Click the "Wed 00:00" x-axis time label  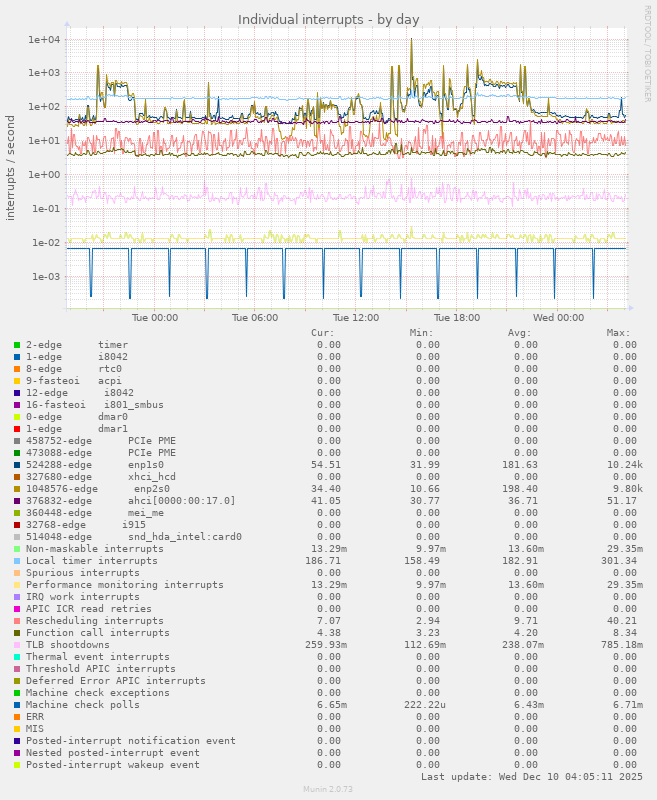click(x=558, y=318)
